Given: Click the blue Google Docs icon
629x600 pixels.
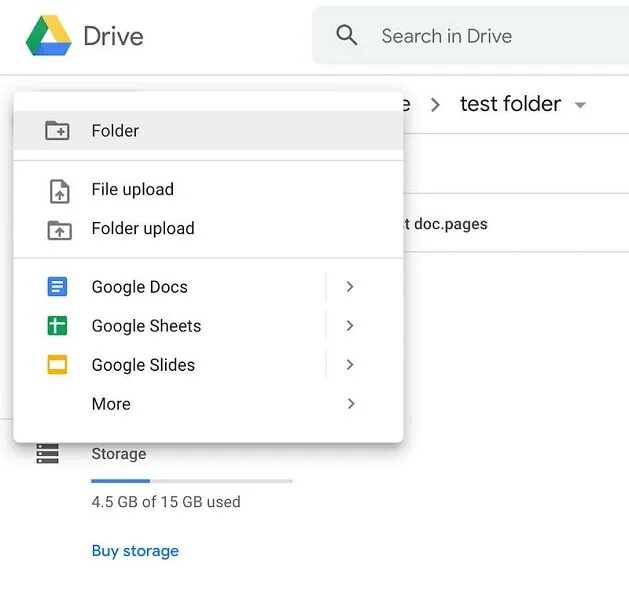Looking at the screenshot, I should pyautogui.click(x=57, y=286).
